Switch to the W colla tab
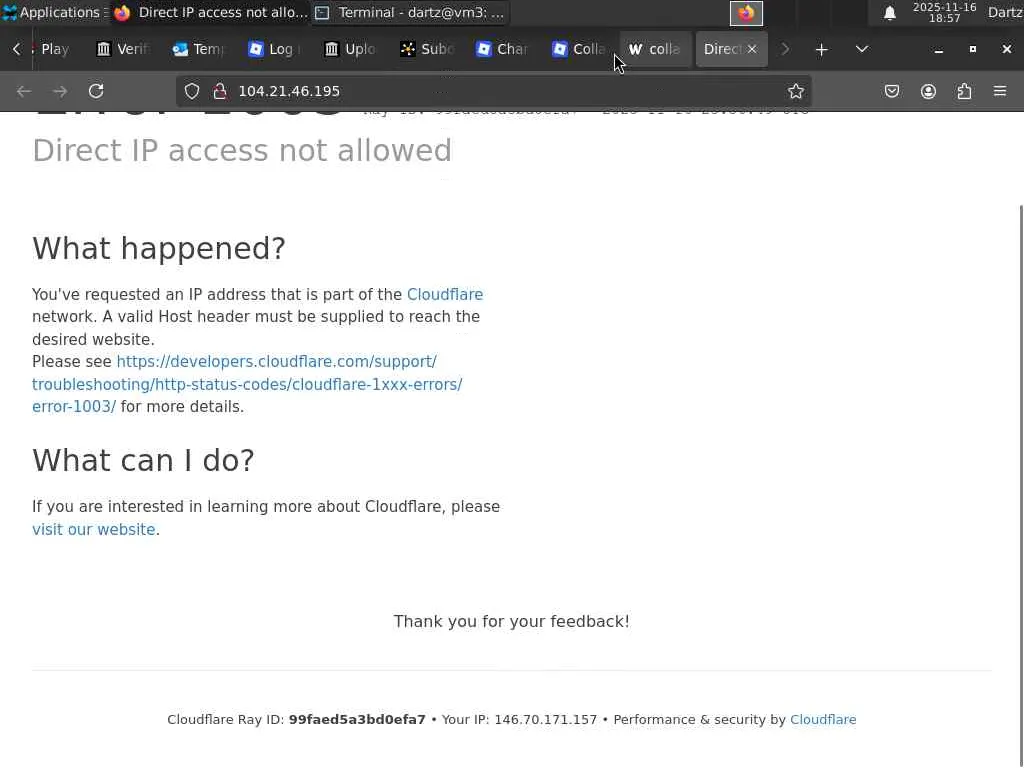 click(x=655, y=49)
